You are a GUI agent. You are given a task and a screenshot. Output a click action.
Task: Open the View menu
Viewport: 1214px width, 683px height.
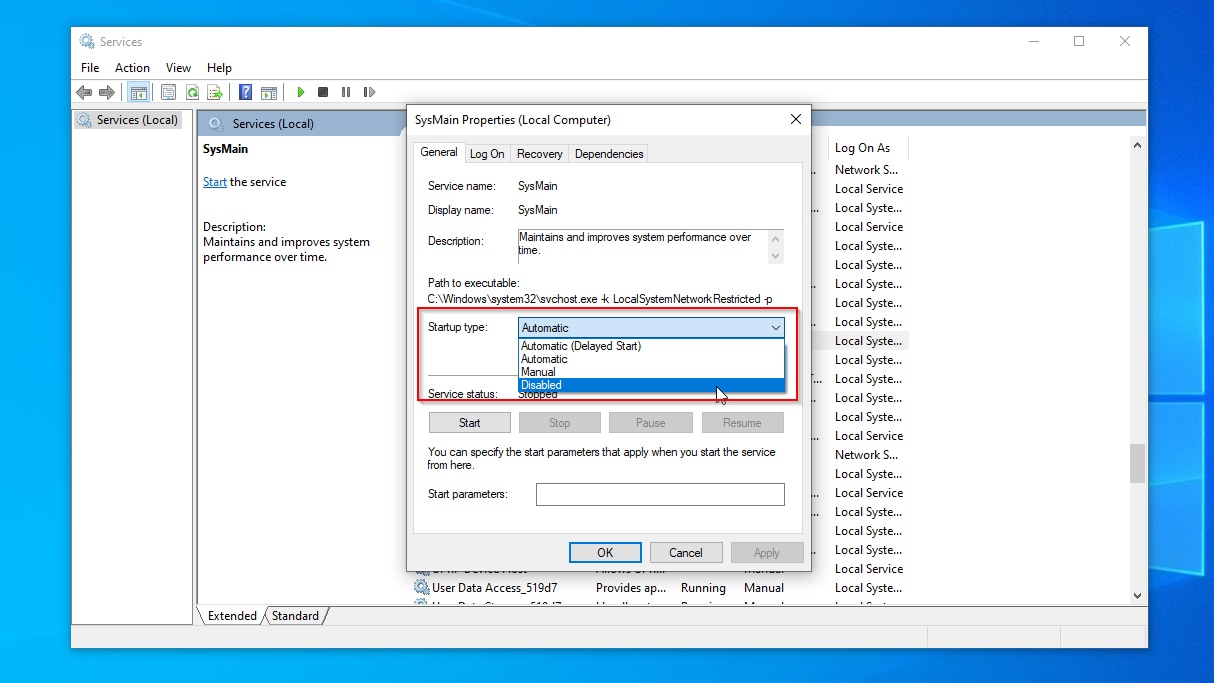pyautogui.click(x=178, y=68)
